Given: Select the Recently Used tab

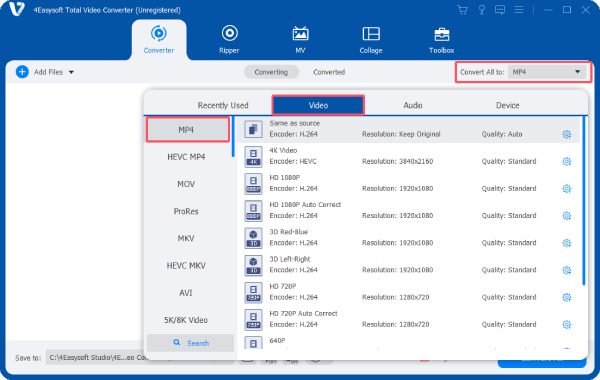Looking at the screenshot, I should pyautogui.click(x=223, y=105).
